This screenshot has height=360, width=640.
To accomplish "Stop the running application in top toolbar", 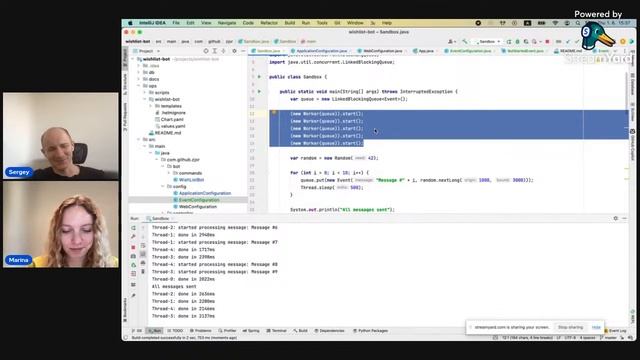I will tap(547, 42).
